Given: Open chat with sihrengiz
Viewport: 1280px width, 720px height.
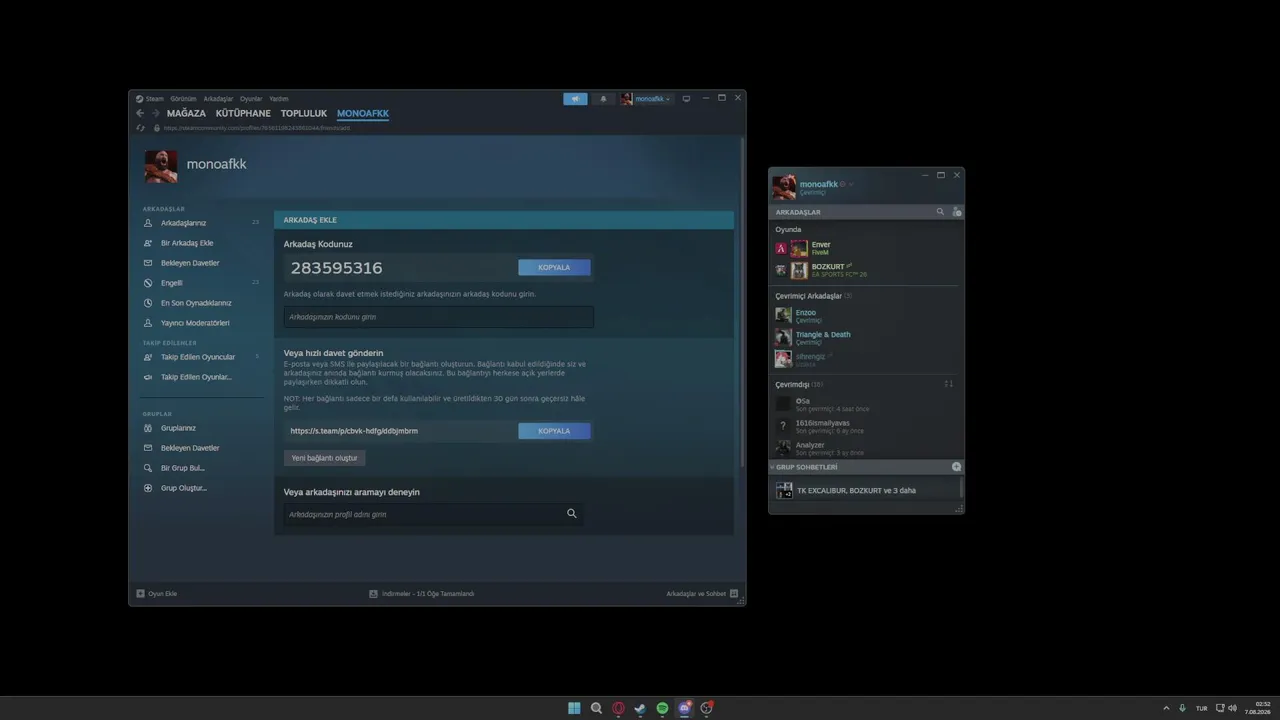Looking at the screenshot, I should [x=866, y=360].
